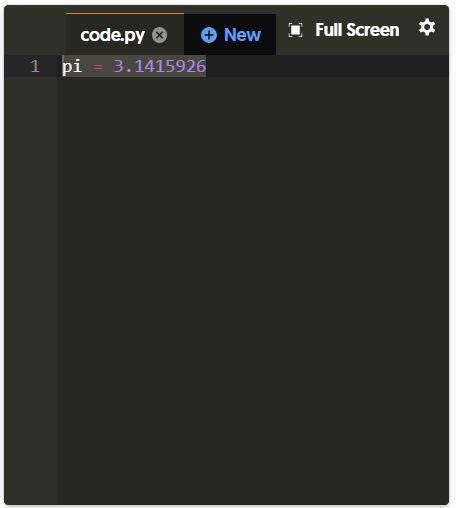Click the Full Screen square icon

click(295, 30)
